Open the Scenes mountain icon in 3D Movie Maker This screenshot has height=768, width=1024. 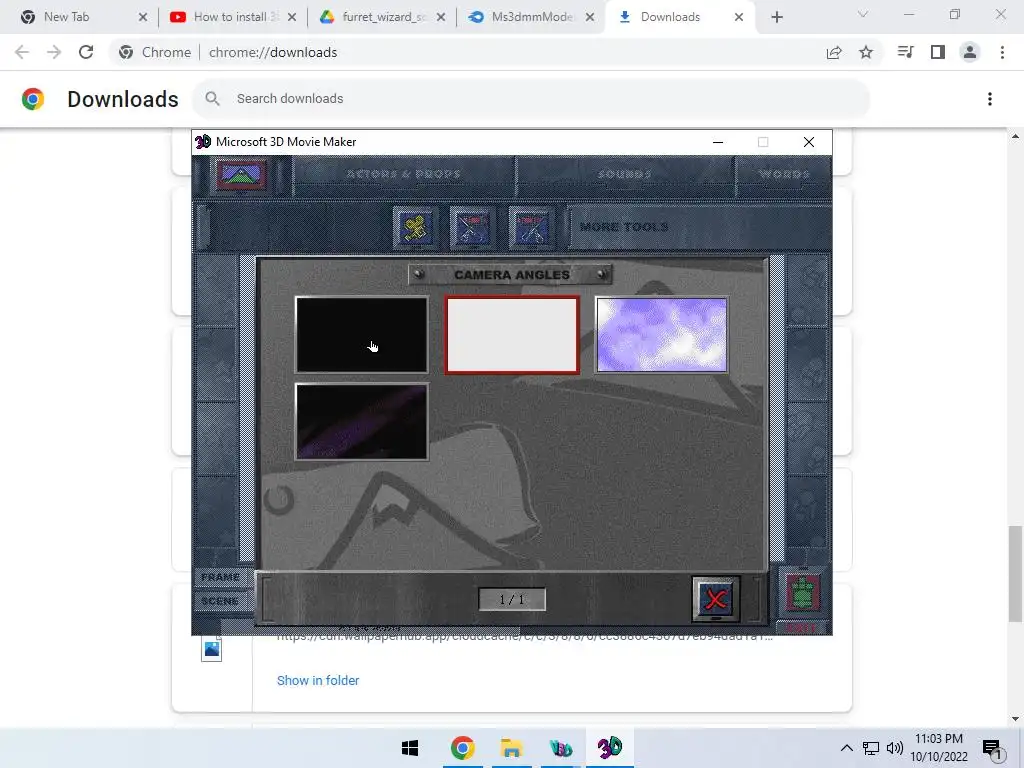click(241, 174)
